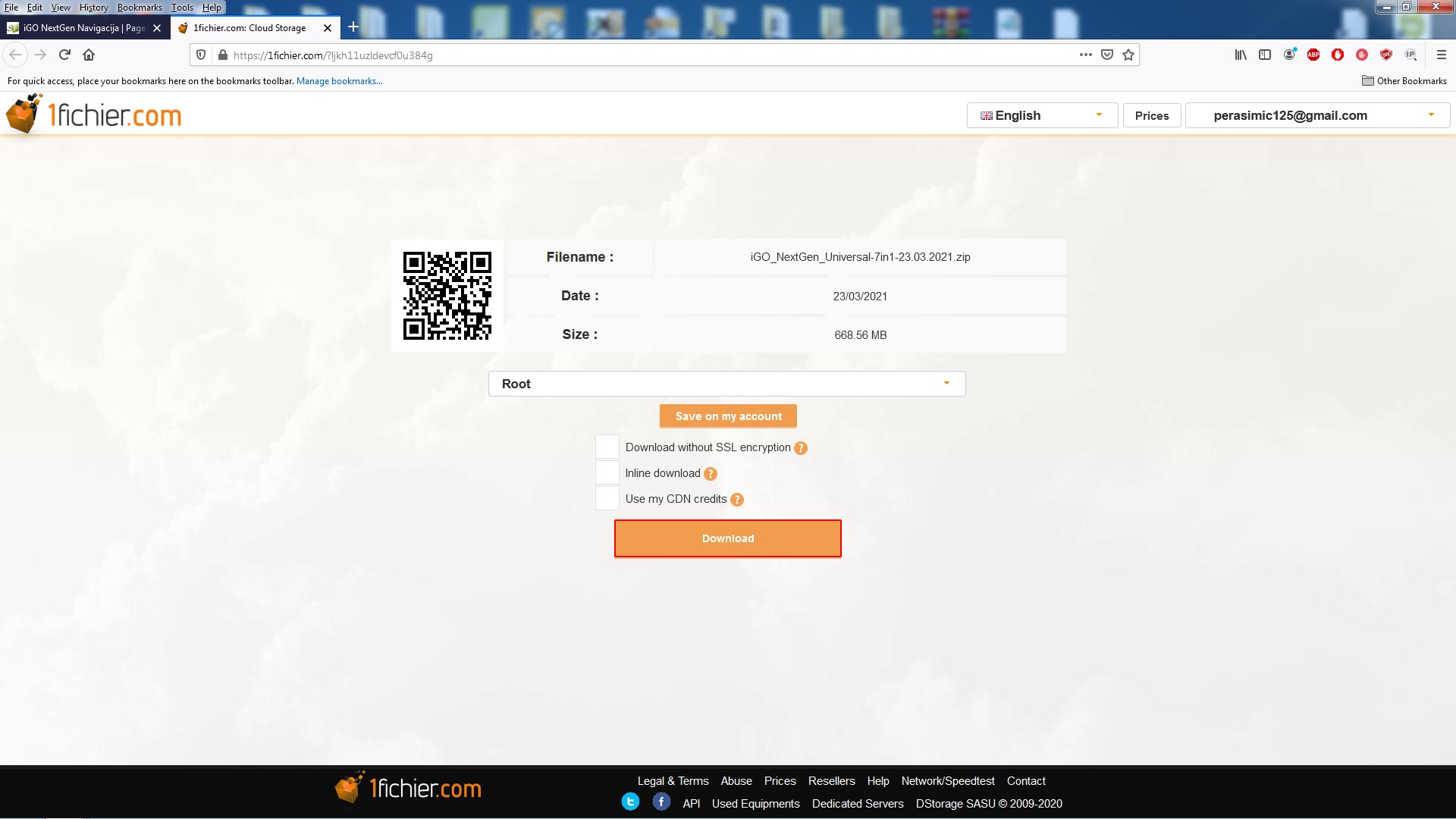Open the browser hamburger menu
Image resolution: width=1456 pixels, height=819 pixels.
[x=1442, y=55]
